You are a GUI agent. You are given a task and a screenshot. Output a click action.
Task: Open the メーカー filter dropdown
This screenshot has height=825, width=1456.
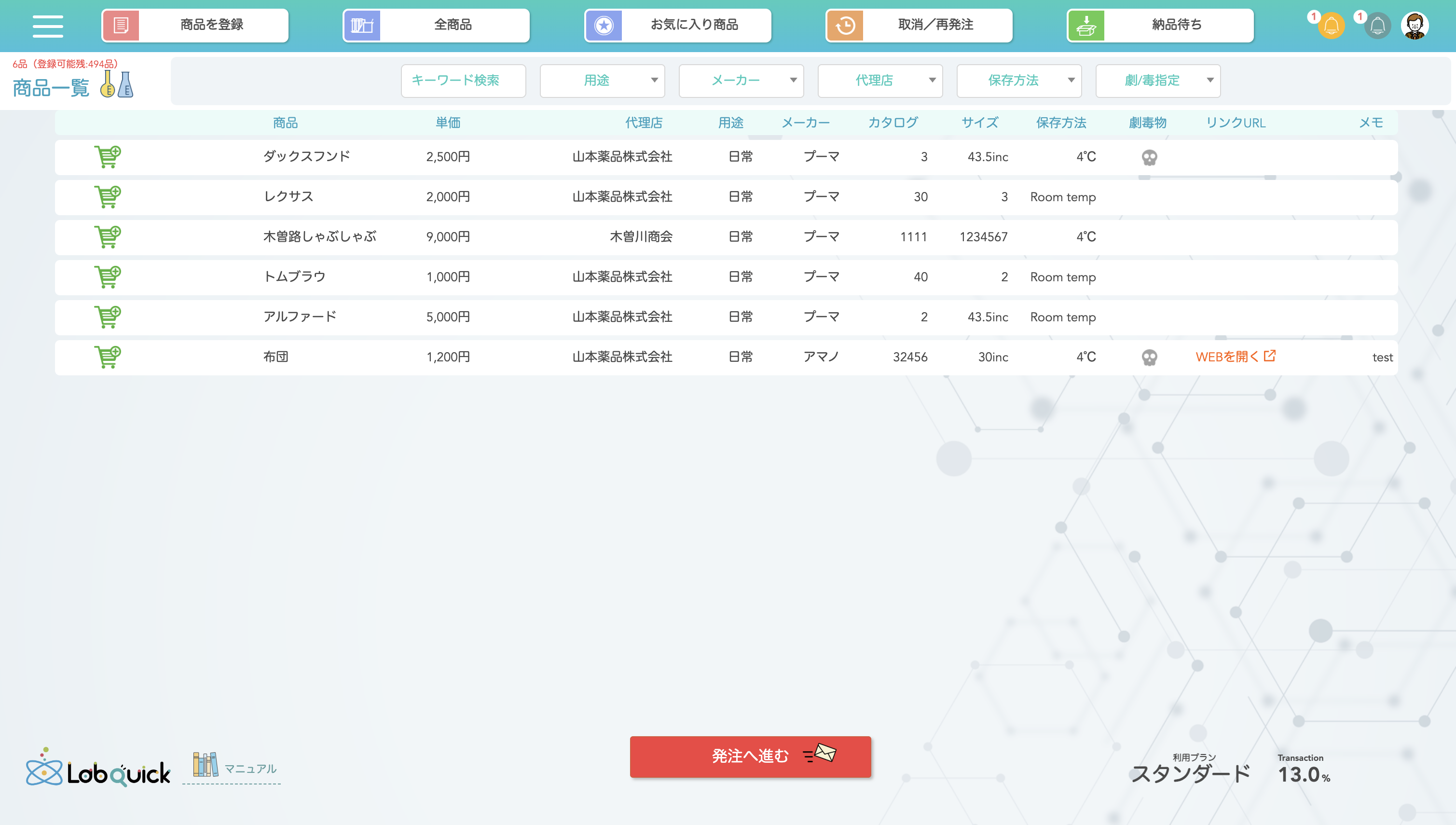click(741, 81)
